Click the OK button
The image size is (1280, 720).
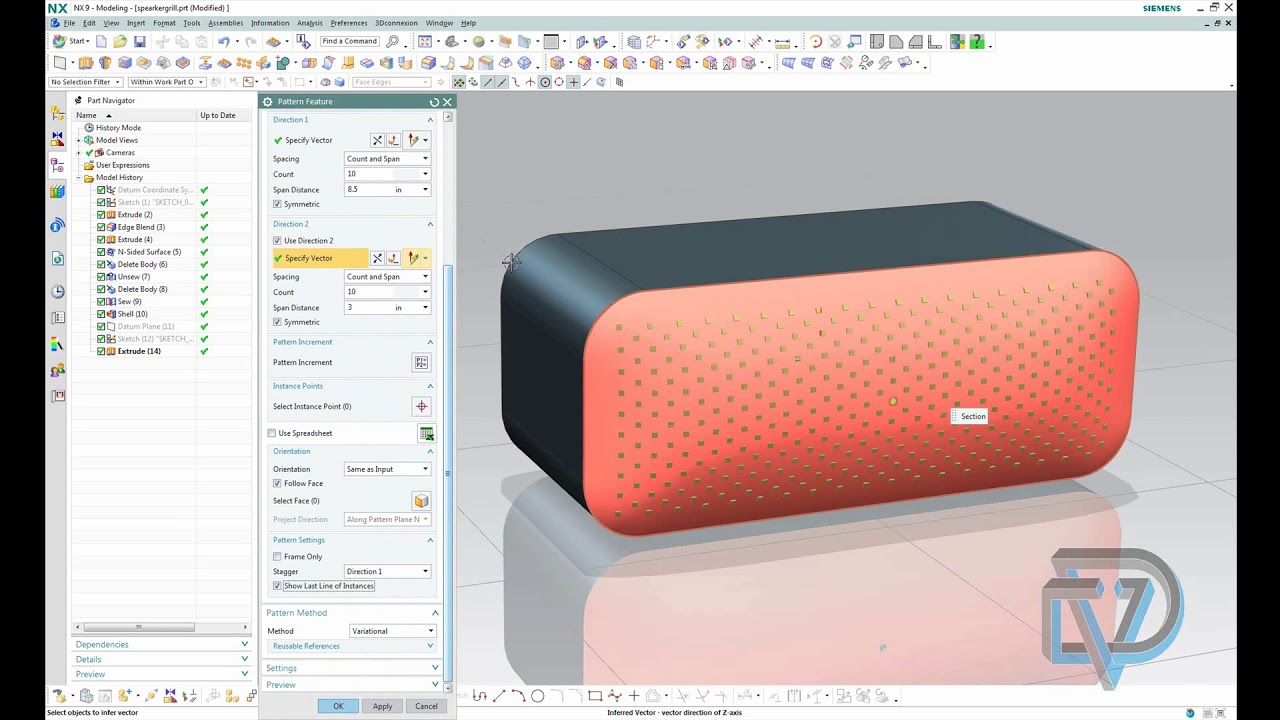tap(338, 706)
